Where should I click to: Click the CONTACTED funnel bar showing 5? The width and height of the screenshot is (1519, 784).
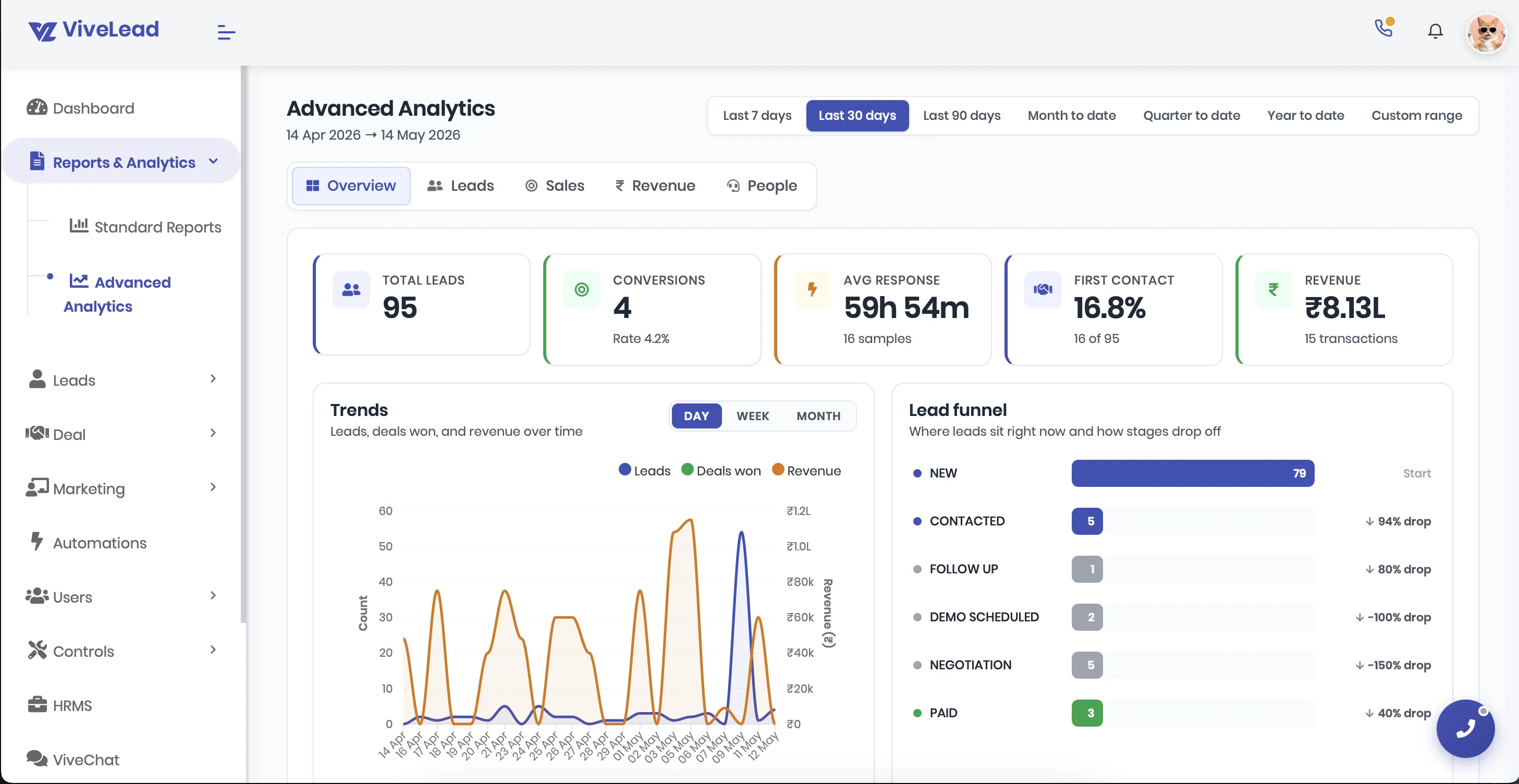(1087, 521)
